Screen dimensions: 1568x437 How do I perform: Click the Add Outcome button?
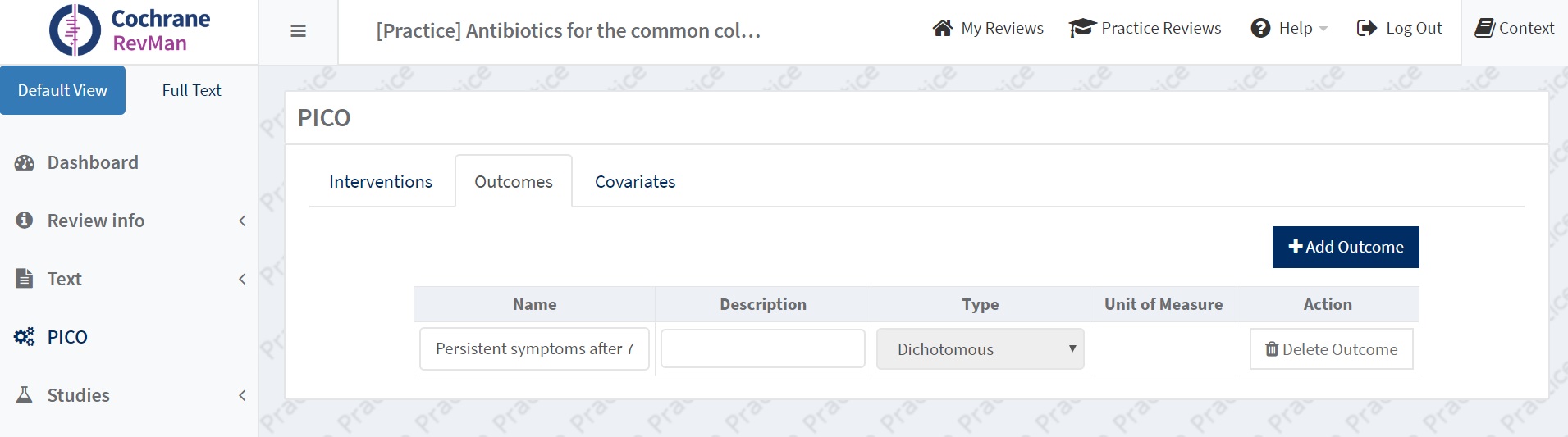[x=1346, y=247]
